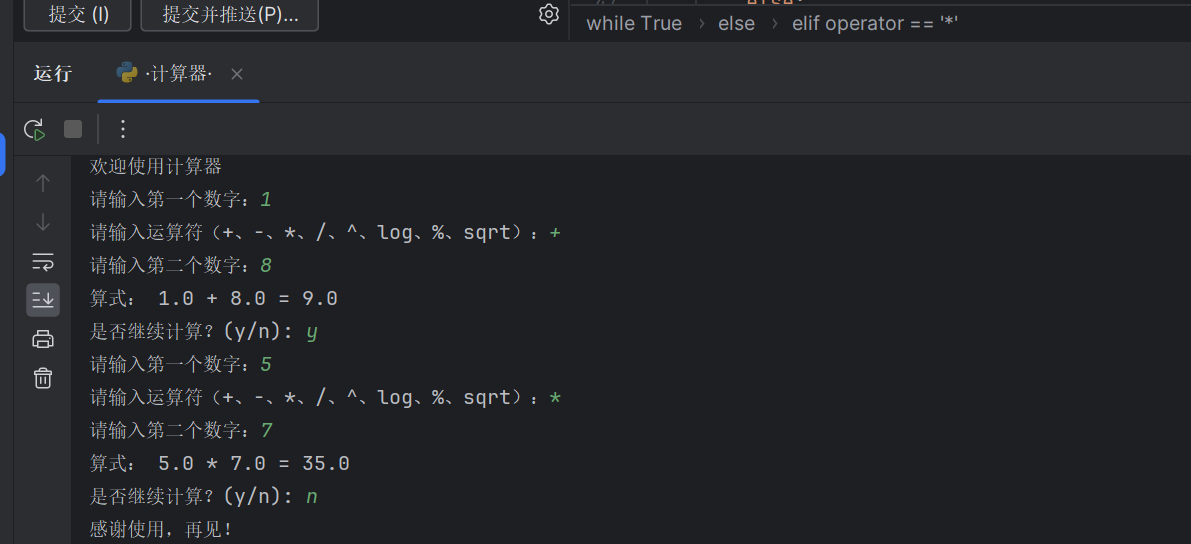
Task: Click the Python icon on 计算器 tab
Action: pyautogui.click(x=127, y=73)
